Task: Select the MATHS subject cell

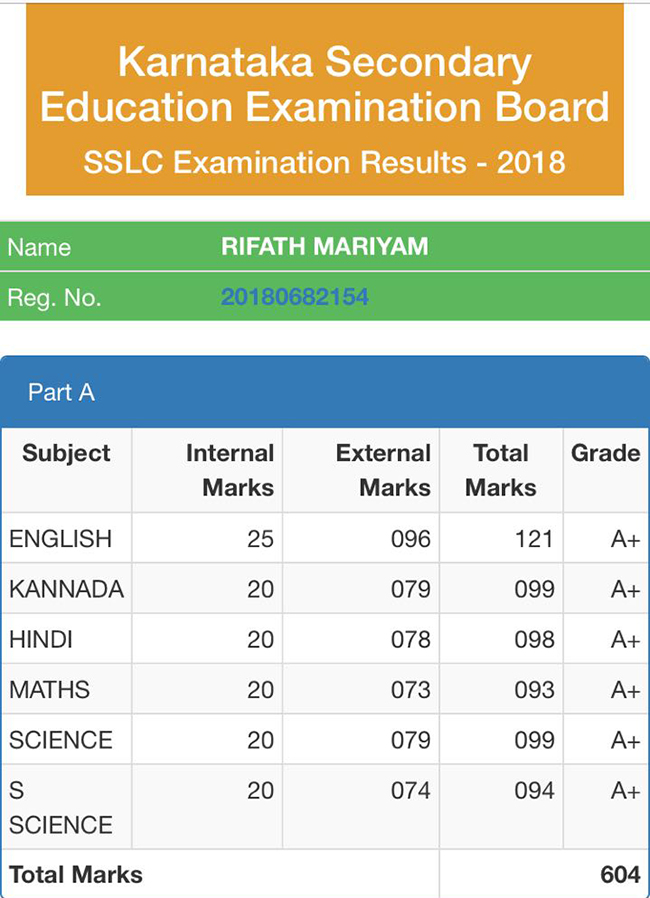Action: [49, 689]
